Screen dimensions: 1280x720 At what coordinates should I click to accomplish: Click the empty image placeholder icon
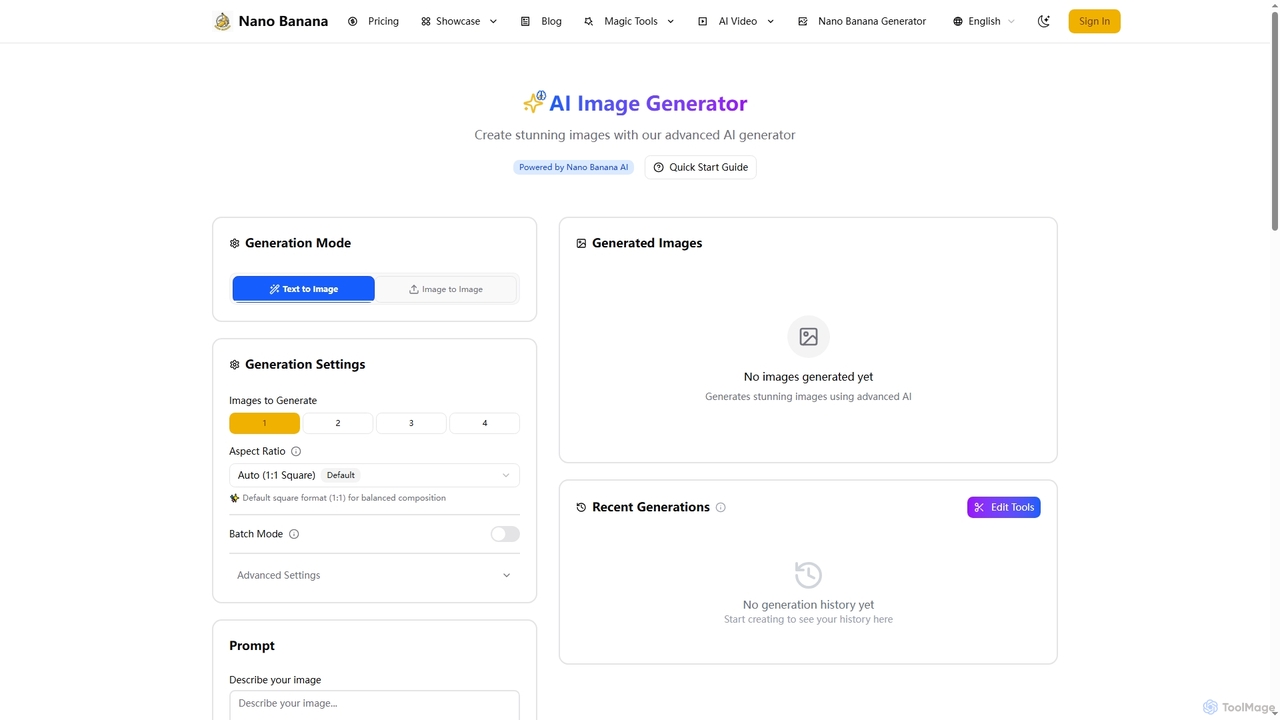(x=808, y=337)
